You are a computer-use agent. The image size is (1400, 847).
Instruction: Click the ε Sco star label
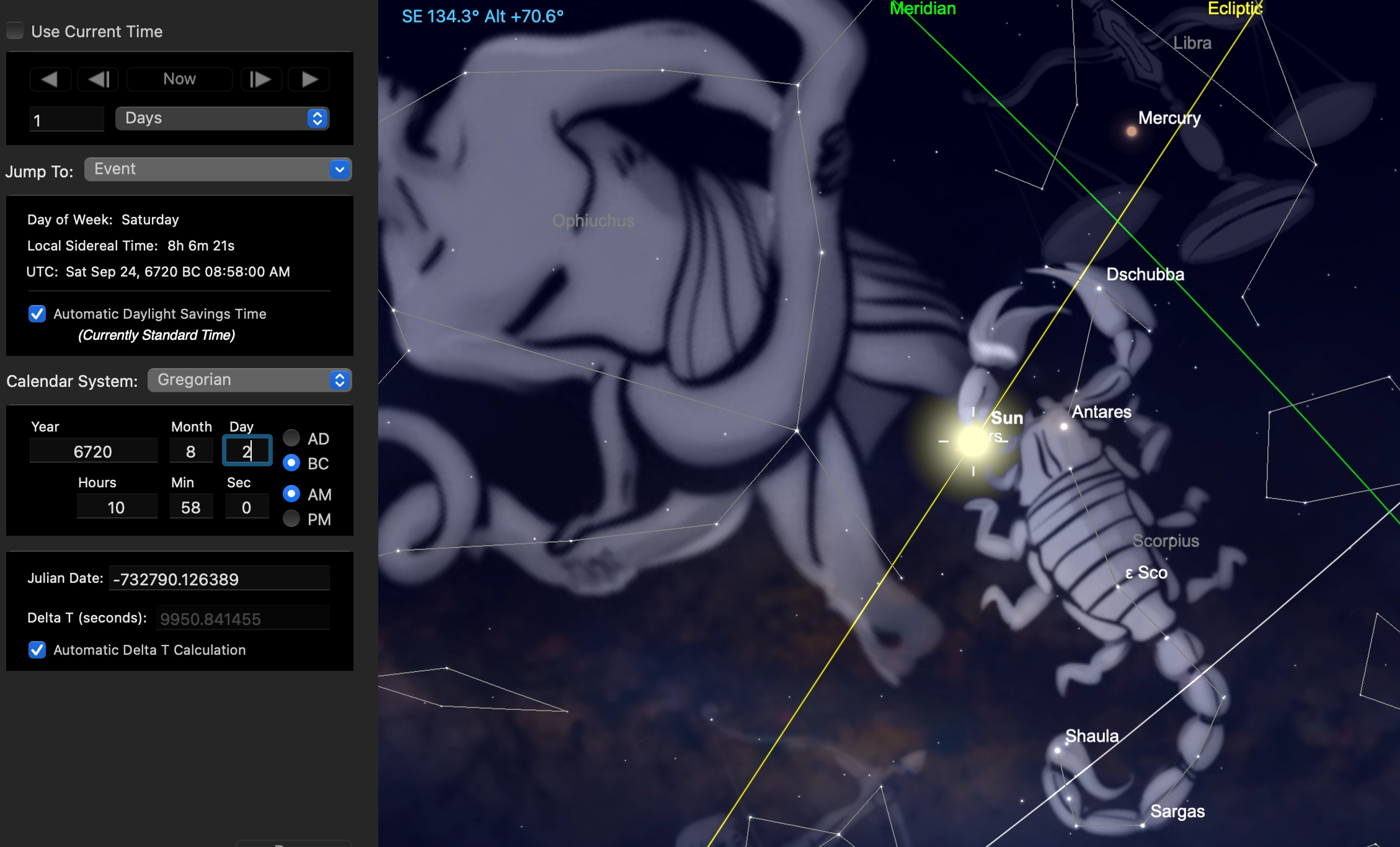point(1146,572)
